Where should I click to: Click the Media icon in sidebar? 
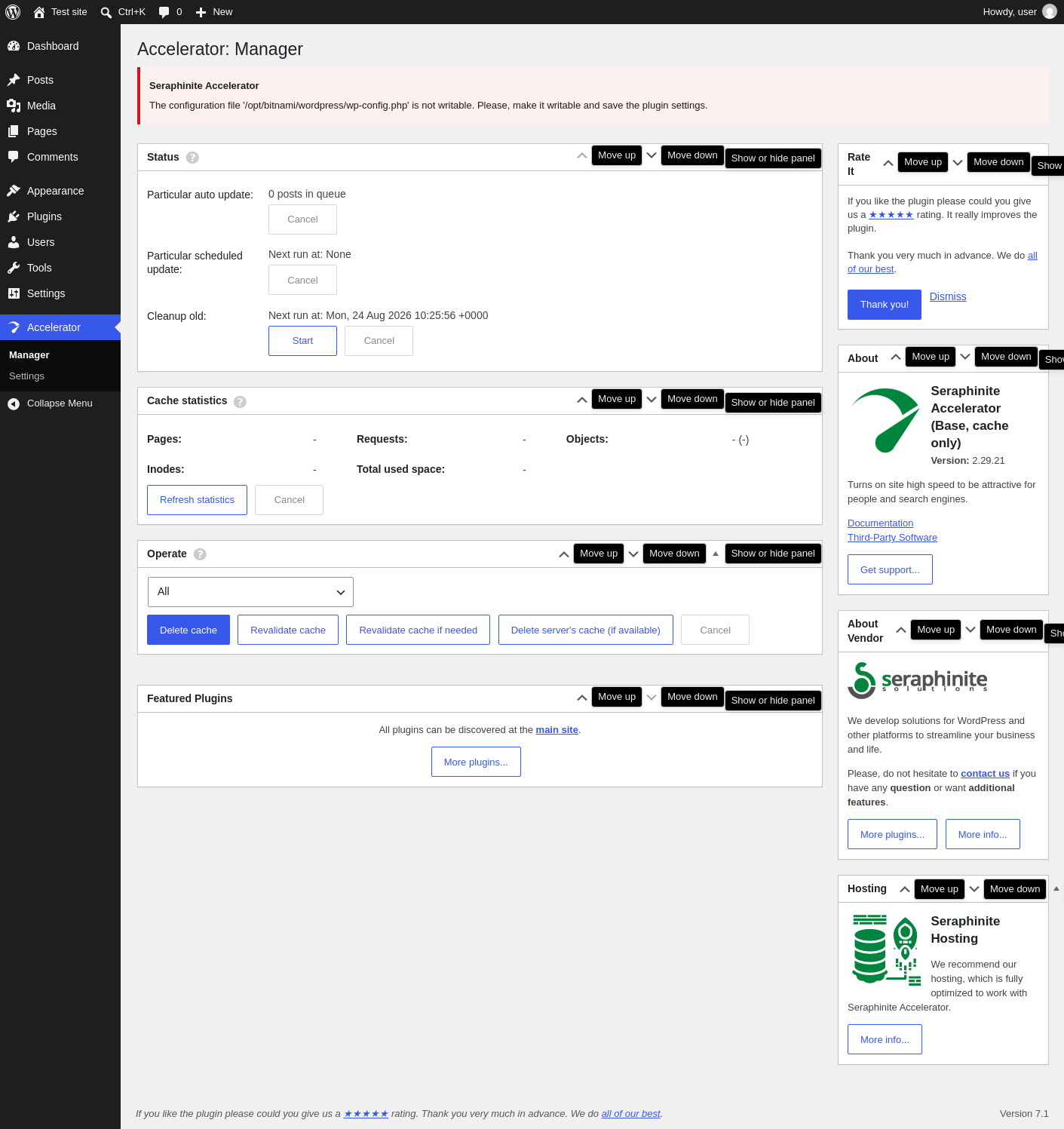[x=14, y=106]
